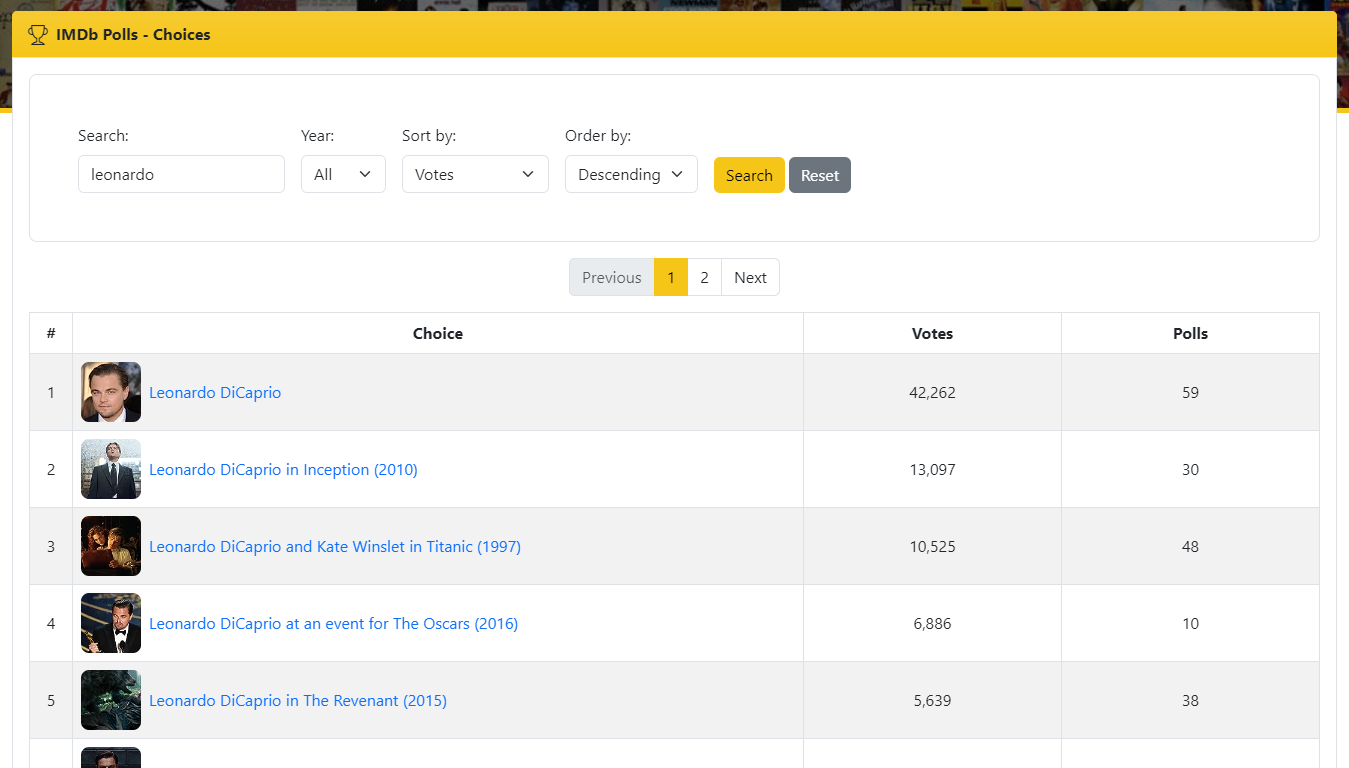
Task: Click the yellow Search button
Action: tap(749, 175)
